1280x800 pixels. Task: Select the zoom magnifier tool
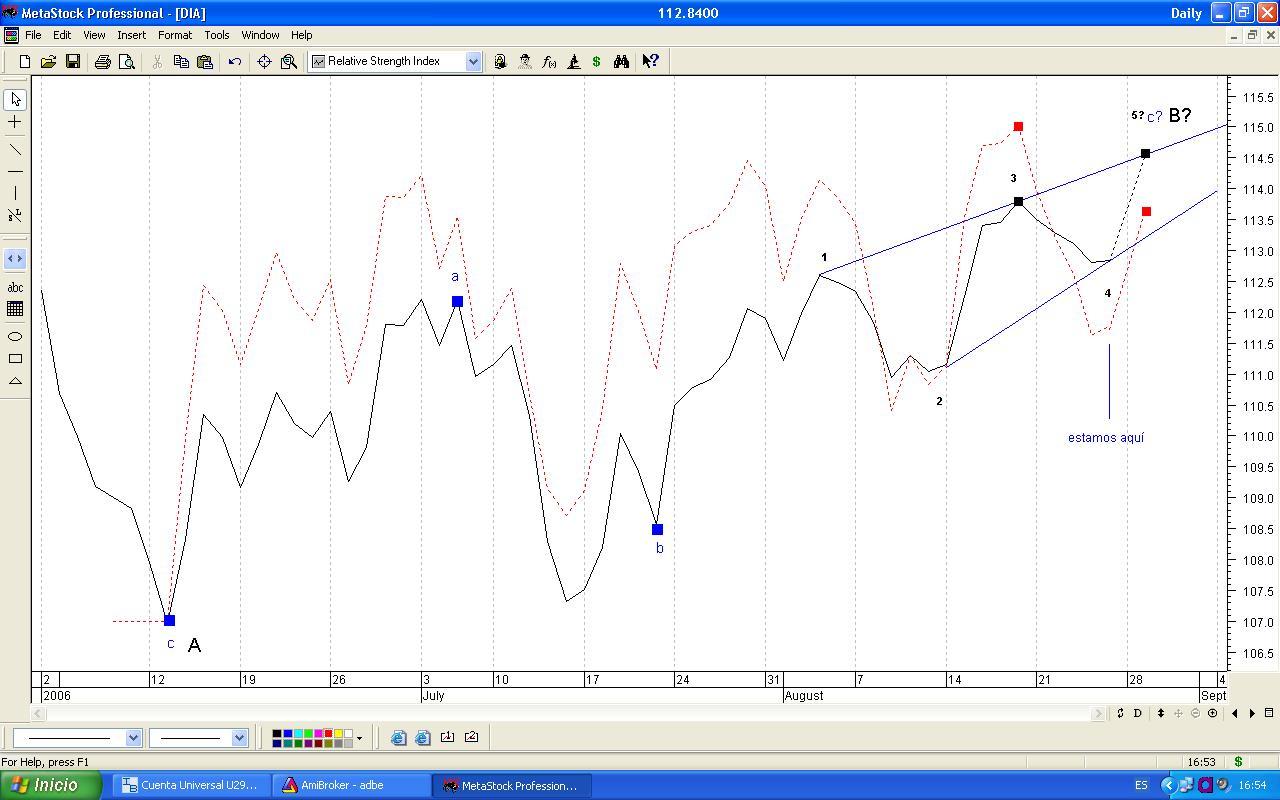coord(289,62)
